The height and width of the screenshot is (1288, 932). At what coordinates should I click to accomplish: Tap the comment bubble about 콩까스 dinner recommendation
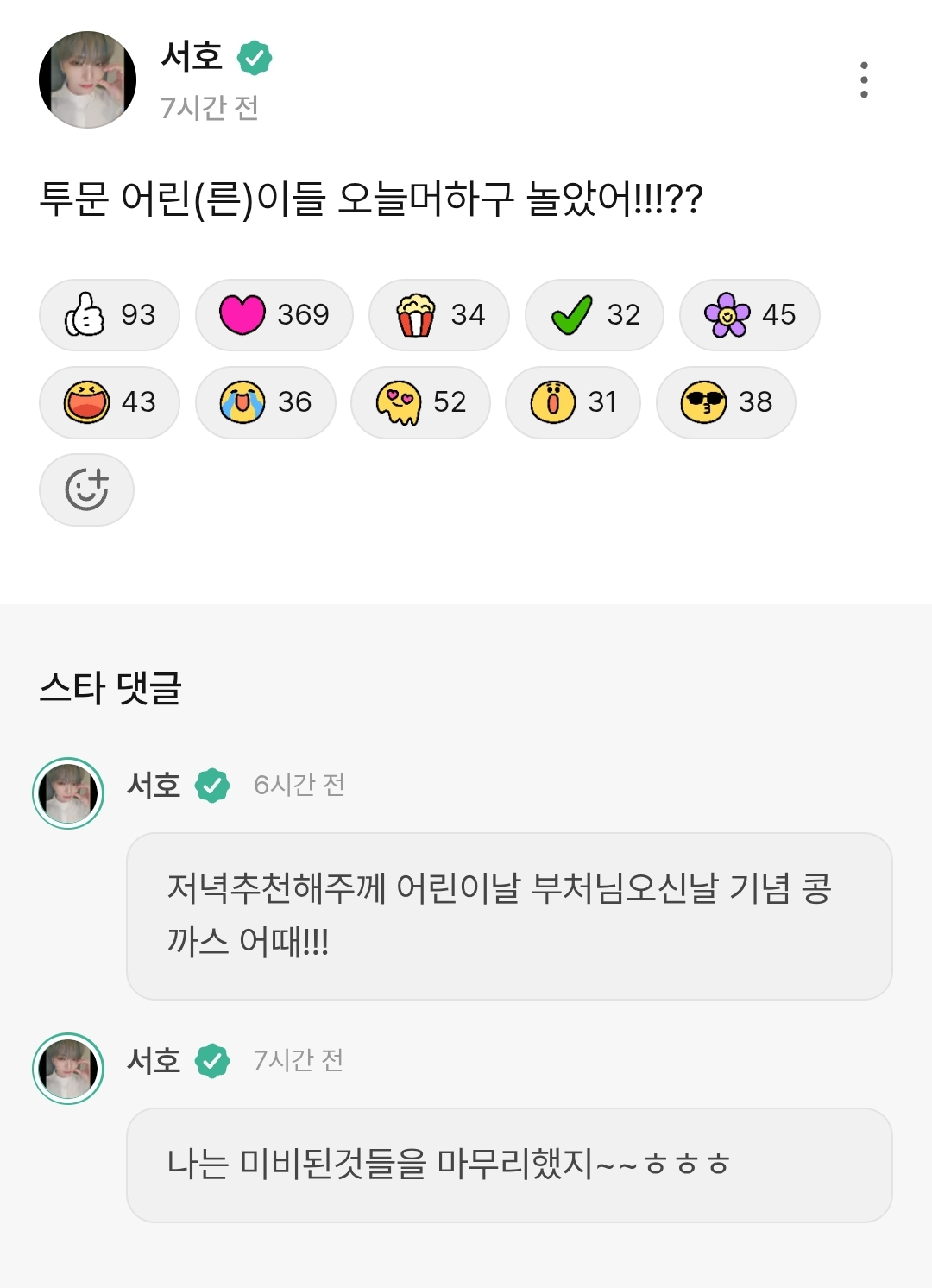pyautogui.click(x=509, y=916)
